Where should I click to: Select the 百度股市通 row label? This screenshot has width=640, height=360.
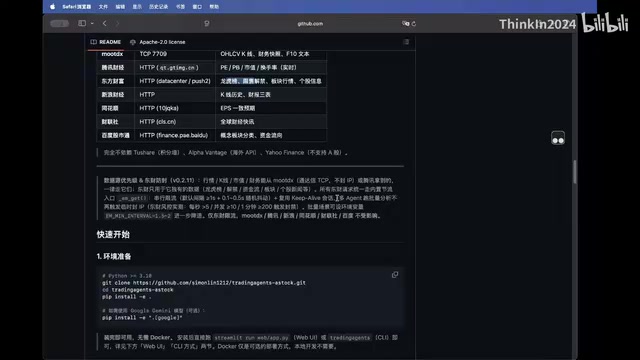[116, 135]
